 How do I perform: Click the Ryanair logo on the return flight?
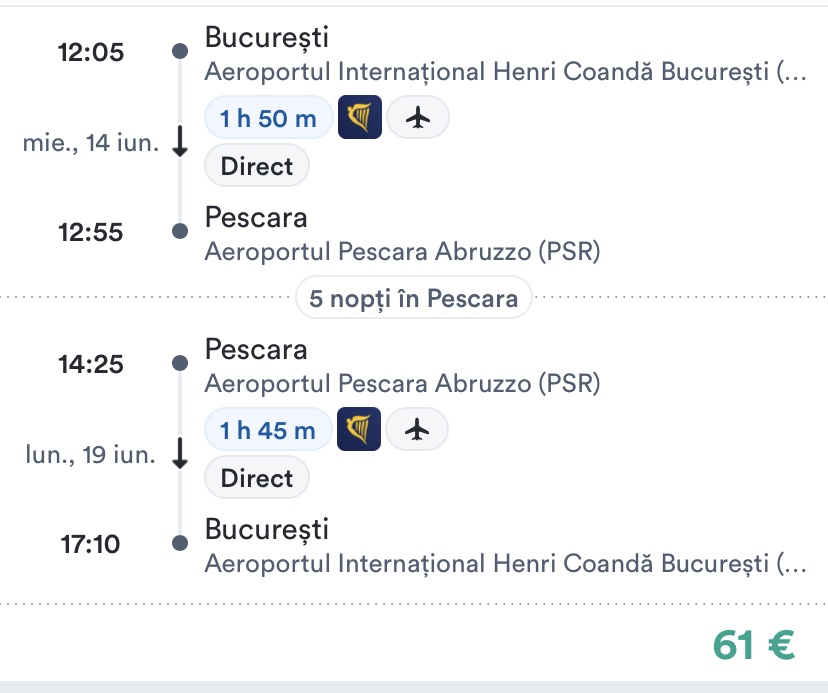359,431
